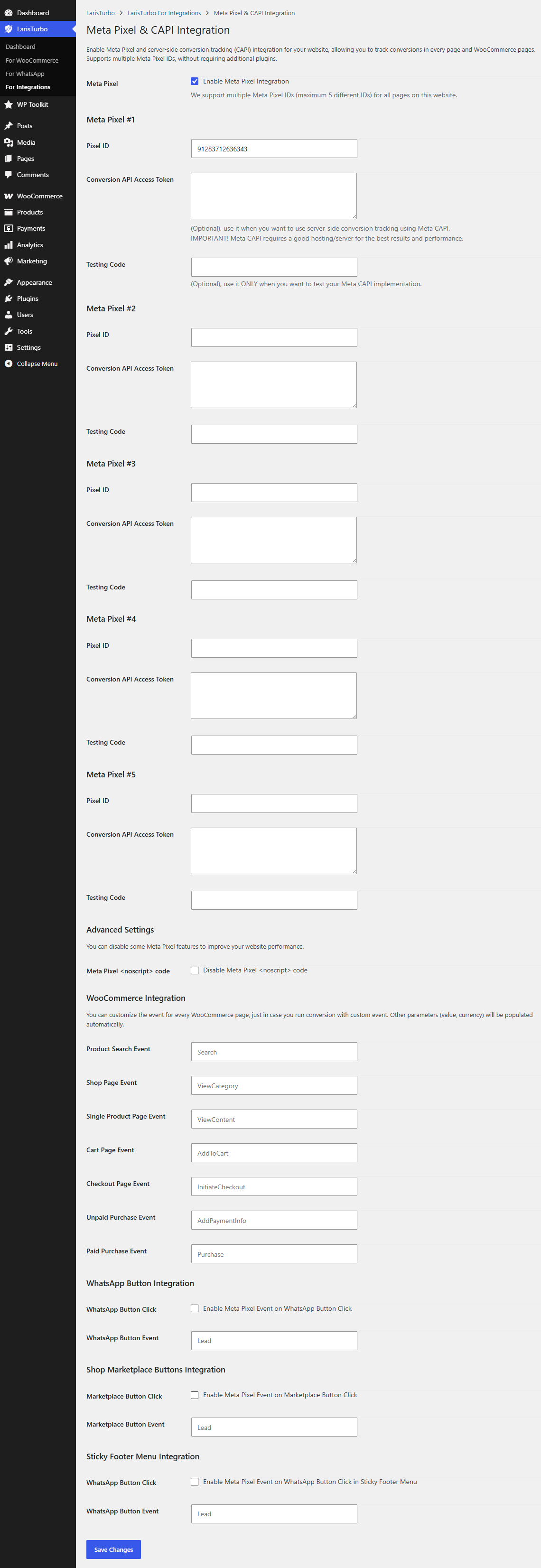Open the For WooCommerce submenu item
Viewport: 541px width, 1568px height.
pos(32,60)
